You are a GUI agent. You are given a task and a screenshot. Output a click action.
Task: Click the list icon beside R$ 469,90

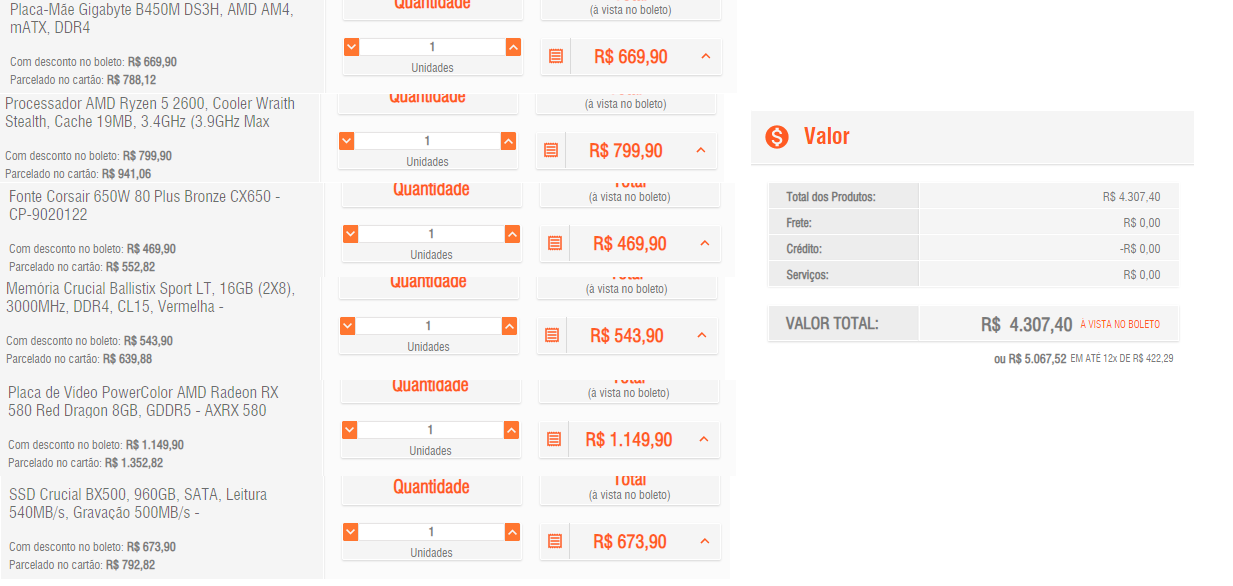coord(555,243)
